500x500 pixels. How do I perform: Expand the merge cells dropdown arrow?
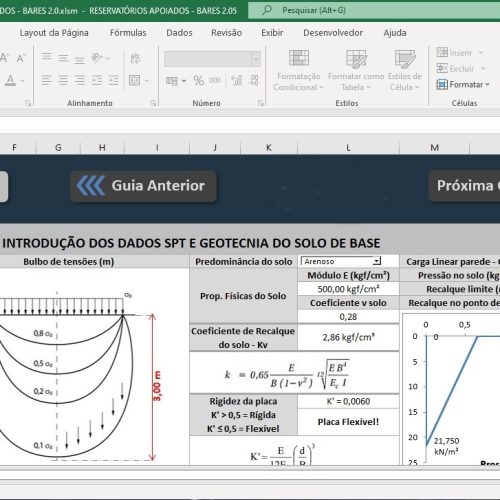coord(147,81)
